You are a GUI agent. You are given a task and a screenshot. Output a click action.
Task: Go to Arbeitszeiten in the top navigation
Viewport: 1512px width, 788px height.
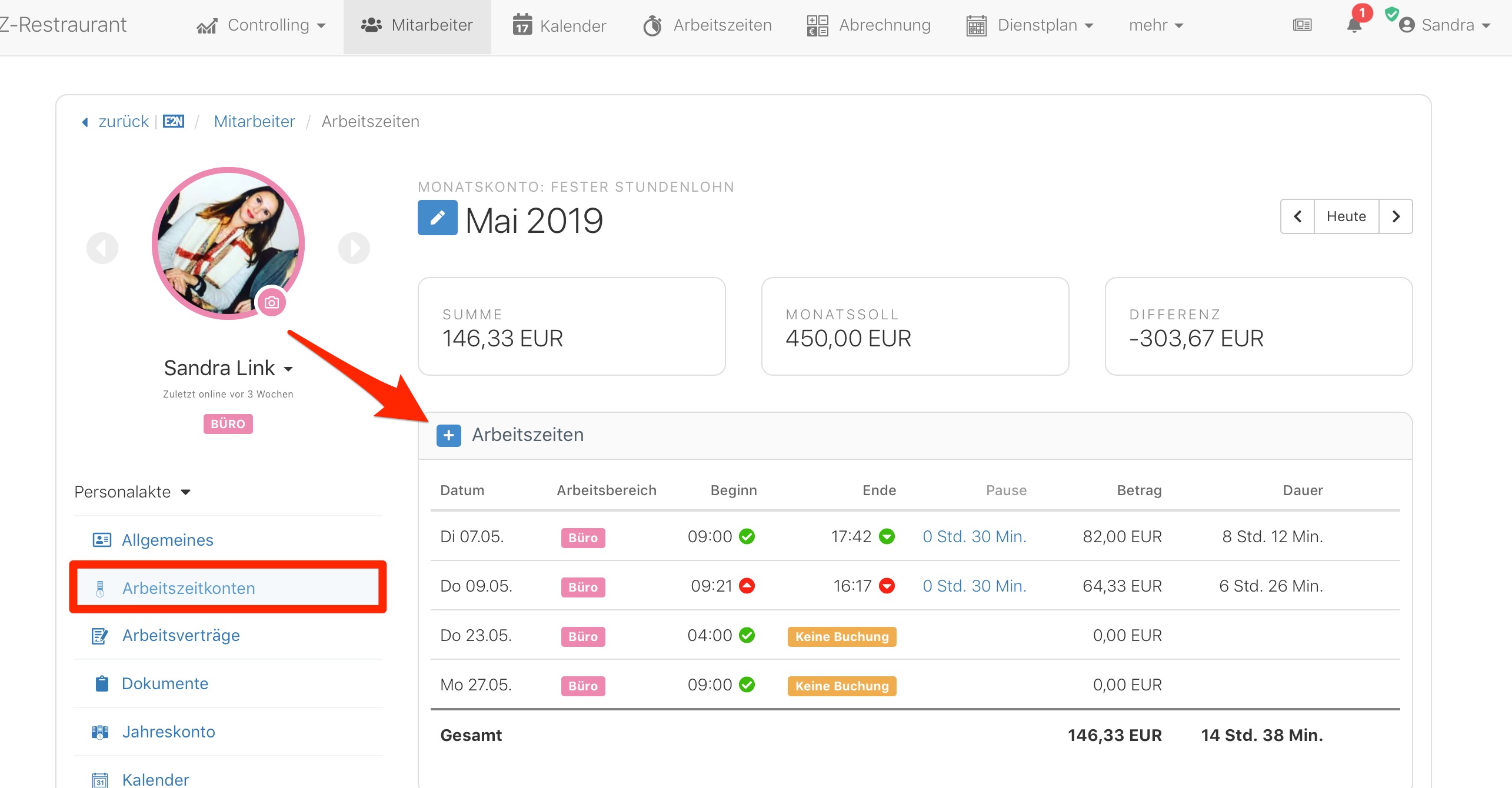(707, 25)
